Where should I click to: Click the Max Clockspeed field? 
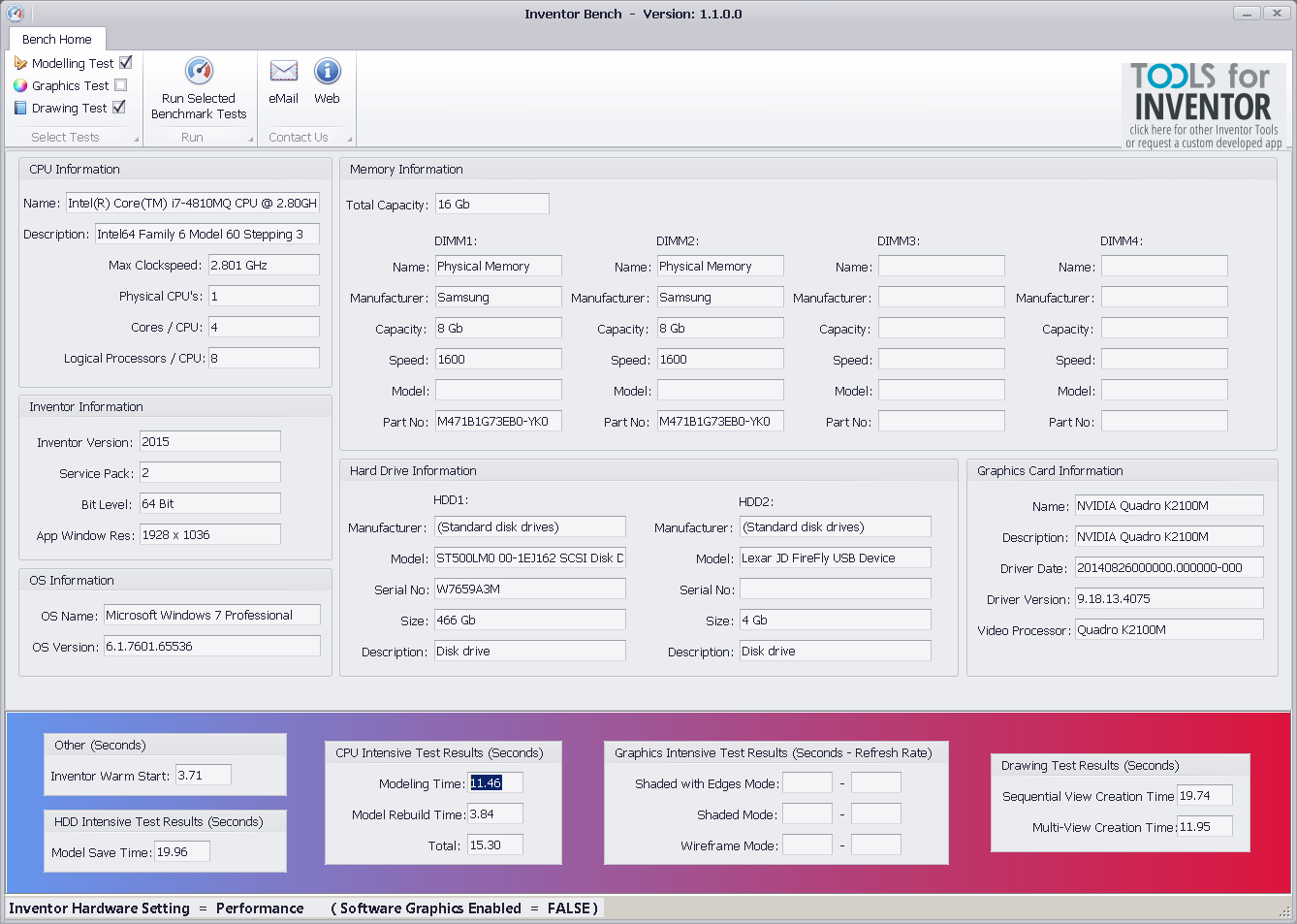click(x=264, y=266)
